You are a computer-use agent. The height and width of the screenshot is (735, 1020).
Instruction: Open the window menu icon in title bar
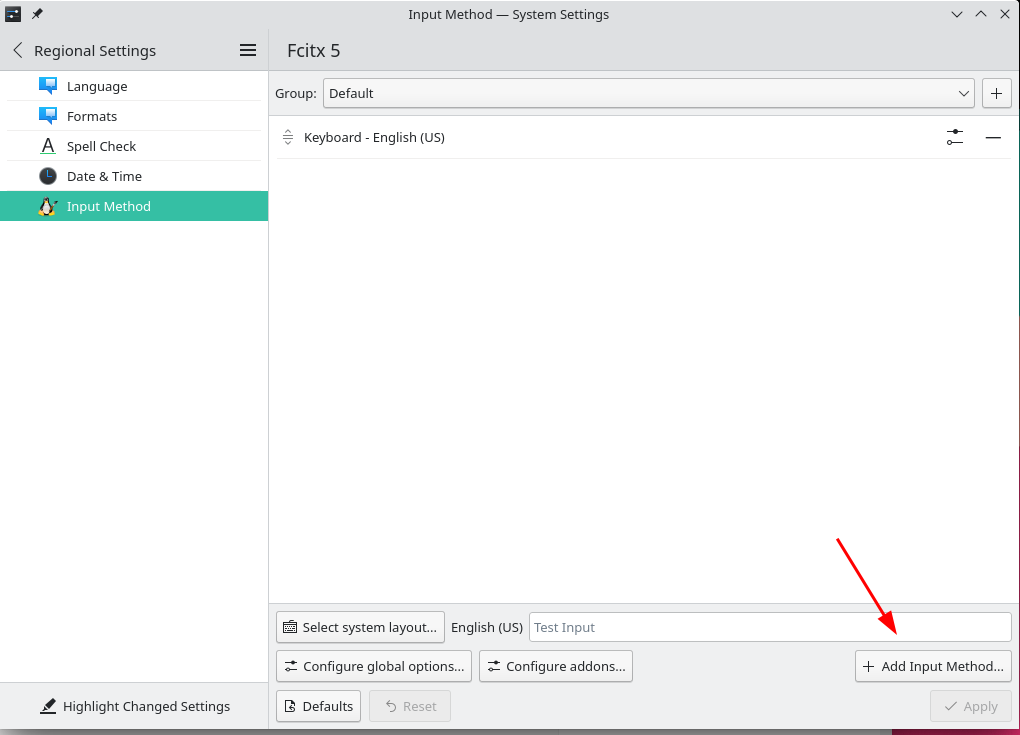tap(13, 14)
